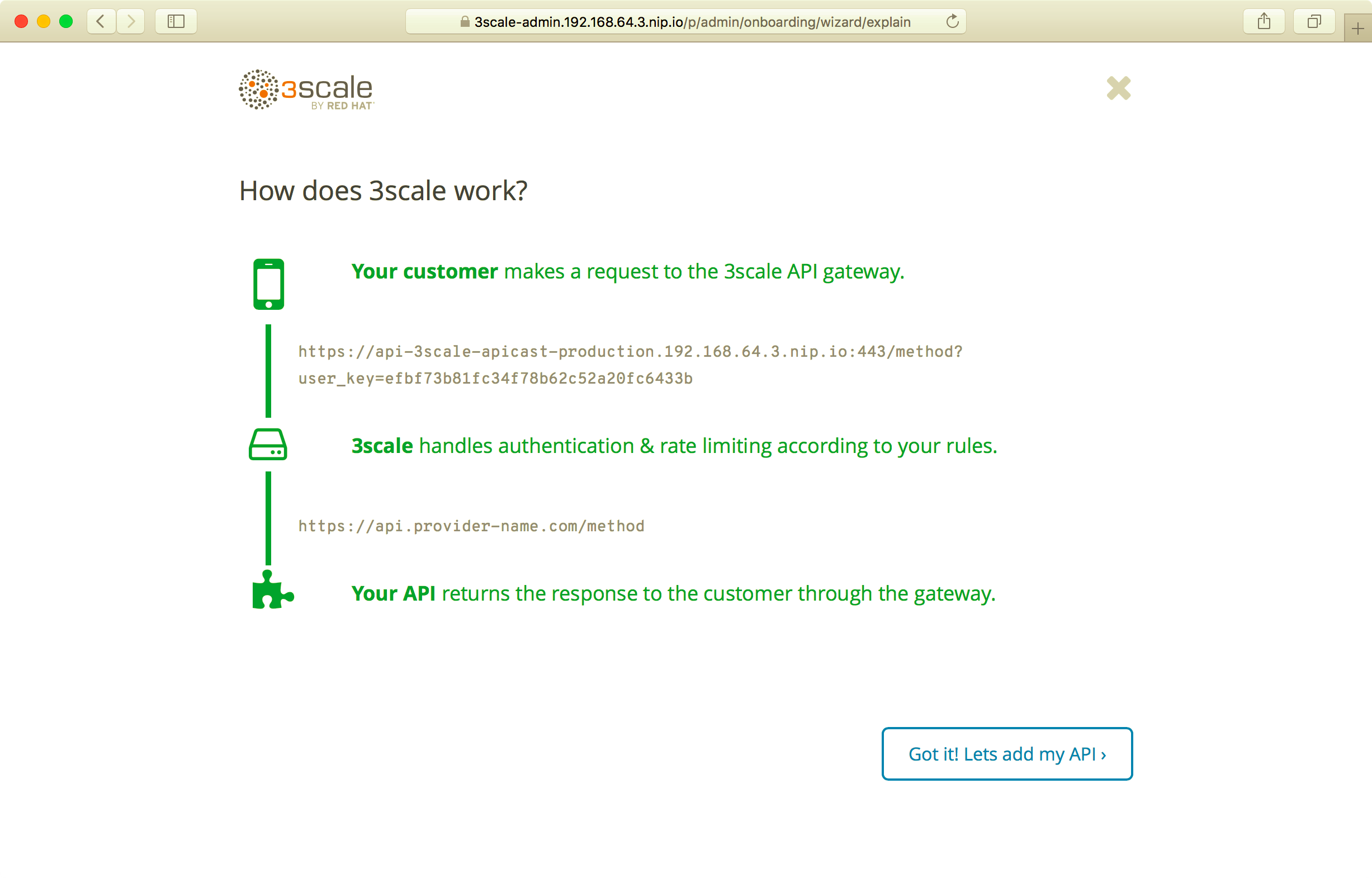The image size is (1372, 878).
Task: Open a new tab with plus button
Action: click(x=1358, y=28)
